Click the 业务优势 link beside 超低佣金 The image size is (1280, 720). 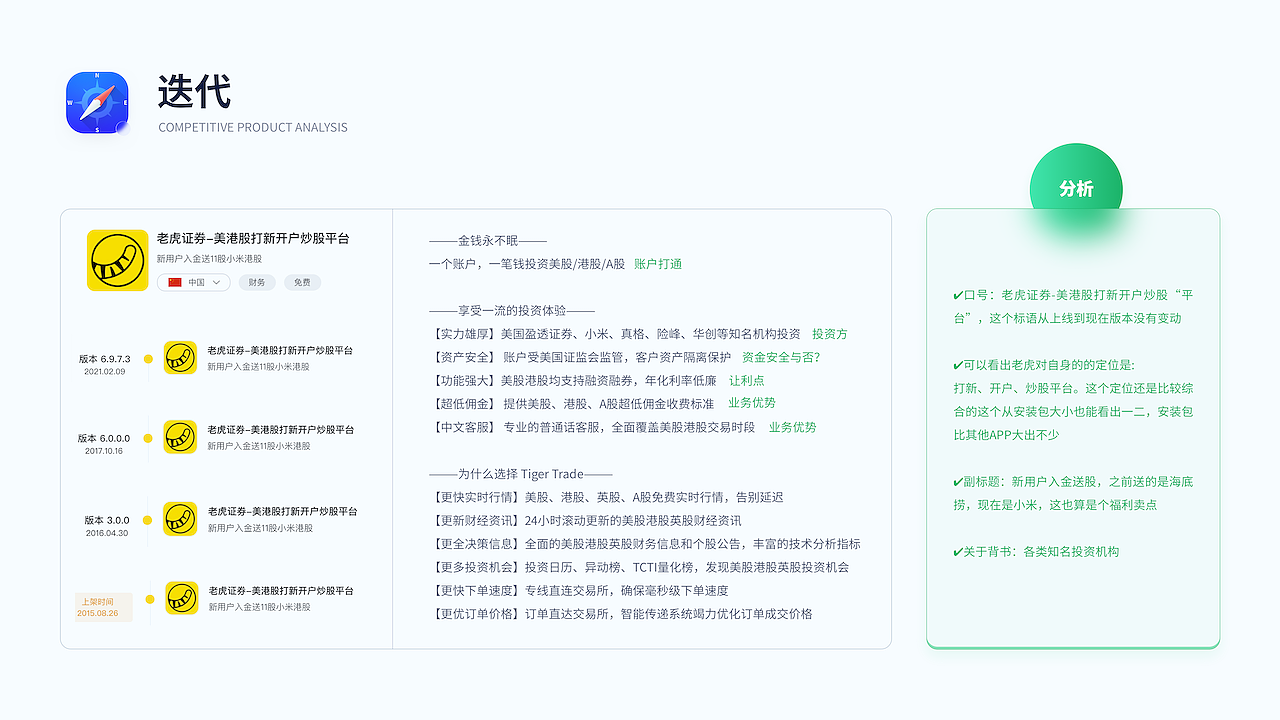point(752,403)
